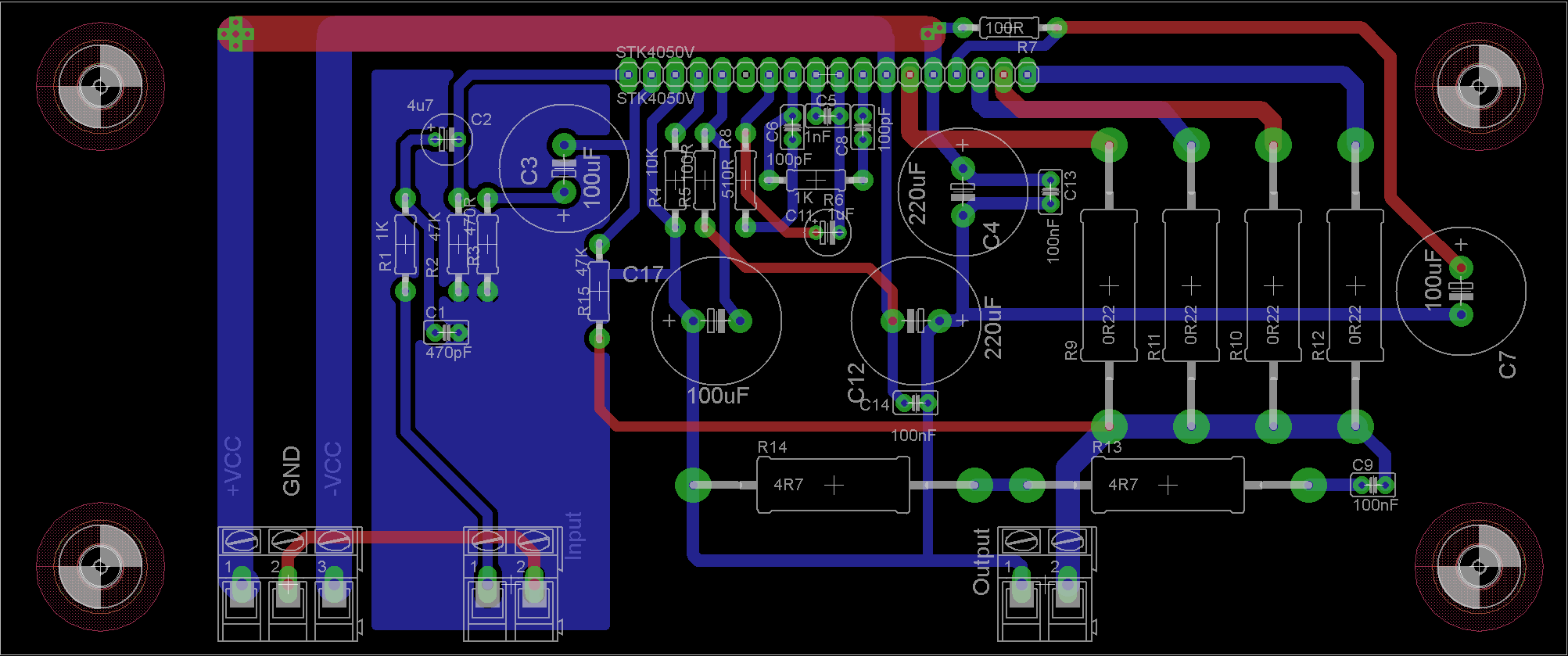
Task: Select the Input connector label
Action: pos(574,536)
